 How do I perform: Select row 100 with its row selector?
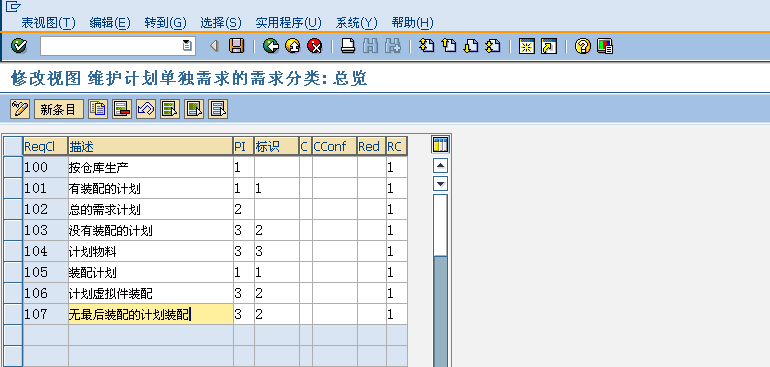pos(13,167)
